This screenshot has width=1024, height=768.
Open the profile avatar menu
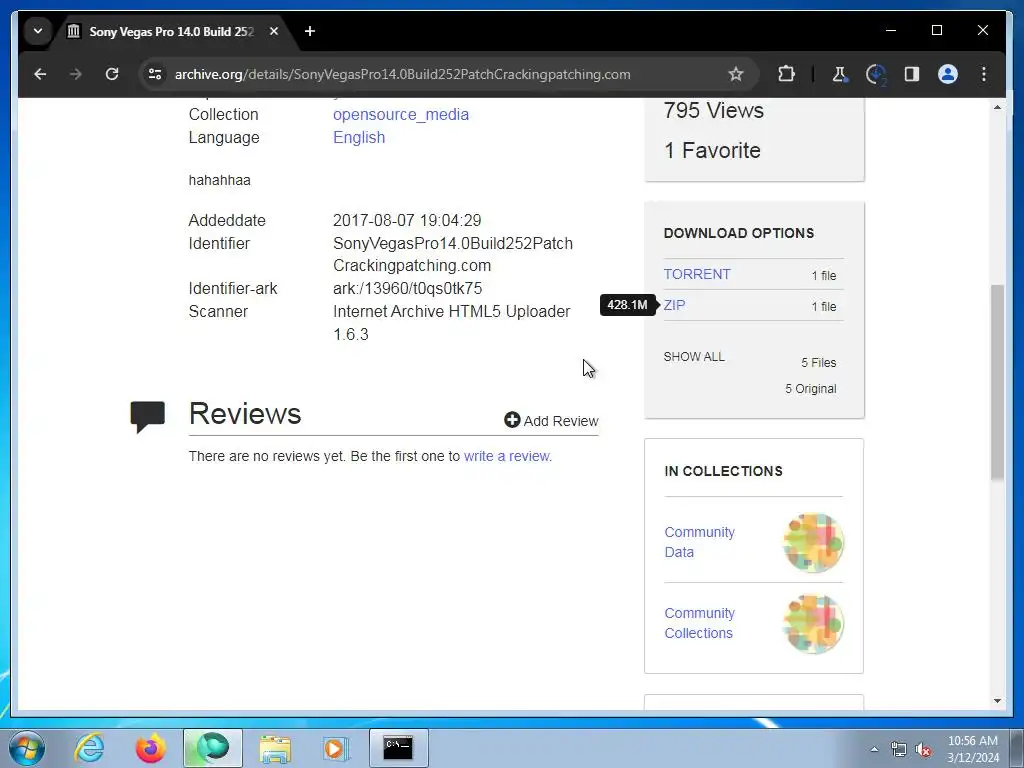click(948, 74)
